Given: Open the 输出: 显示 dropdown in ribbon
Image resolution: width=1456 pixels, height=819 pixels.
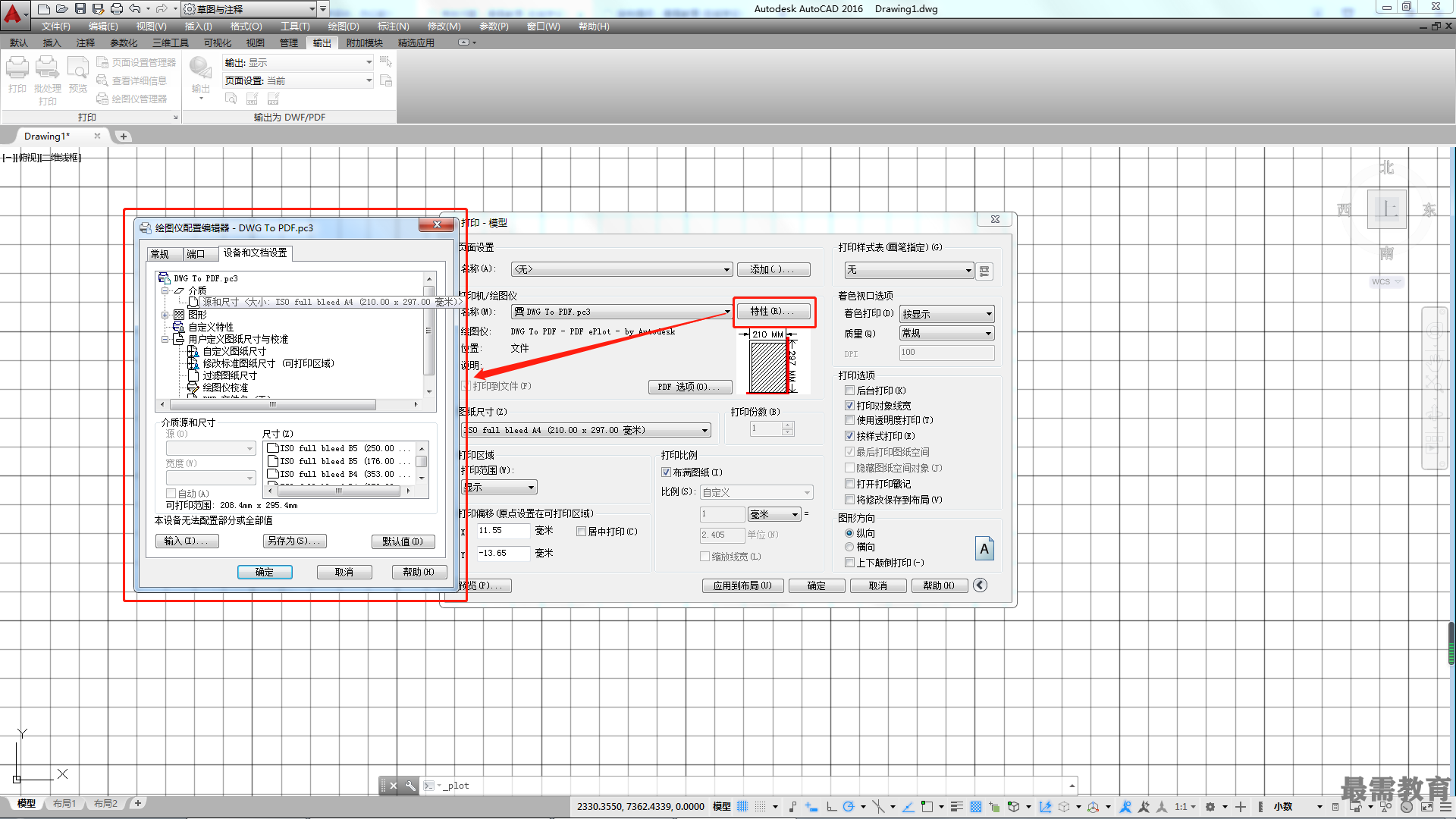Looking at the screenshot, I should tap(298, 63).
